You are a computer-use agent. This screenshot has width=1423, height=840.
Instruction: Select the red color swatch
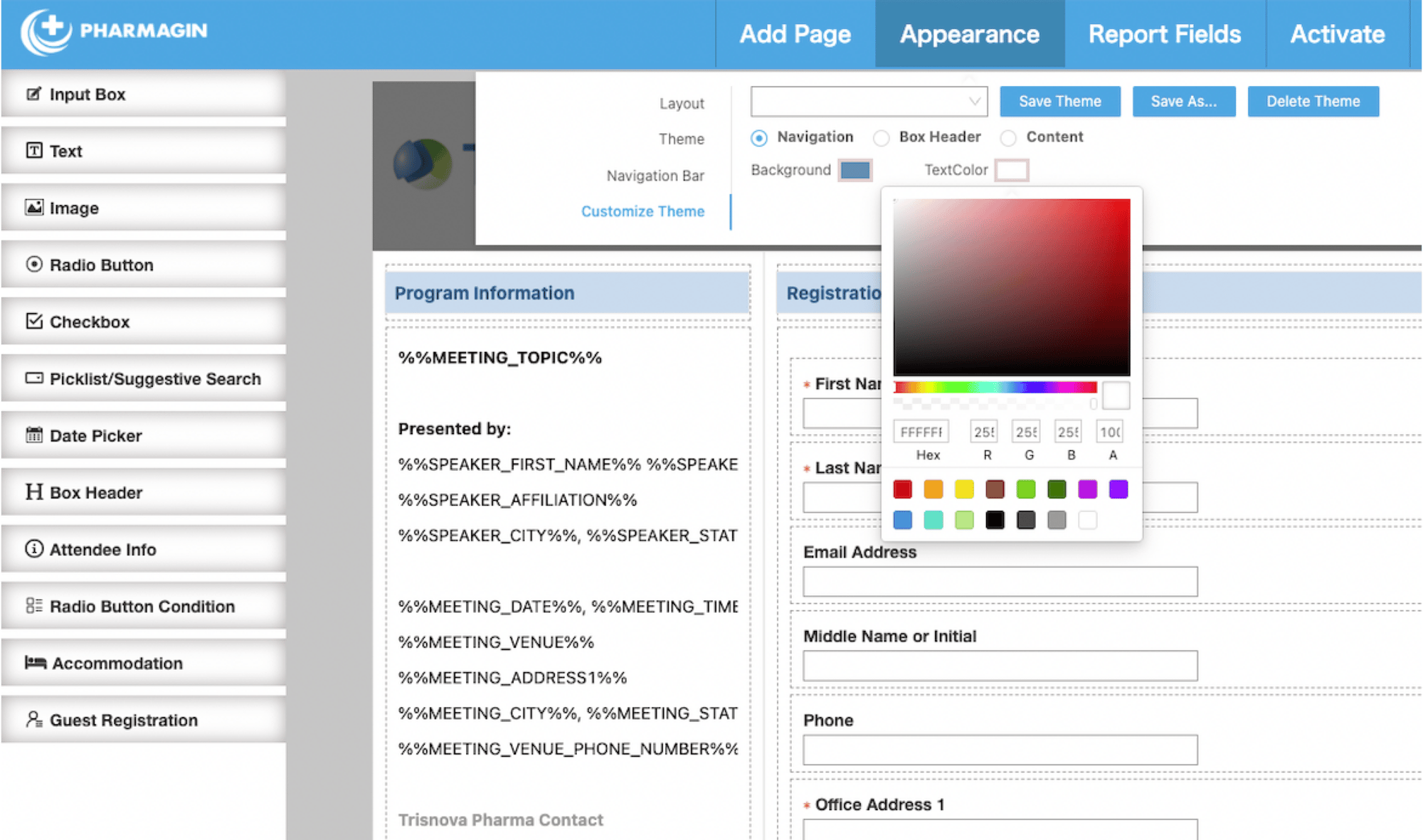[x=902, y=488]
